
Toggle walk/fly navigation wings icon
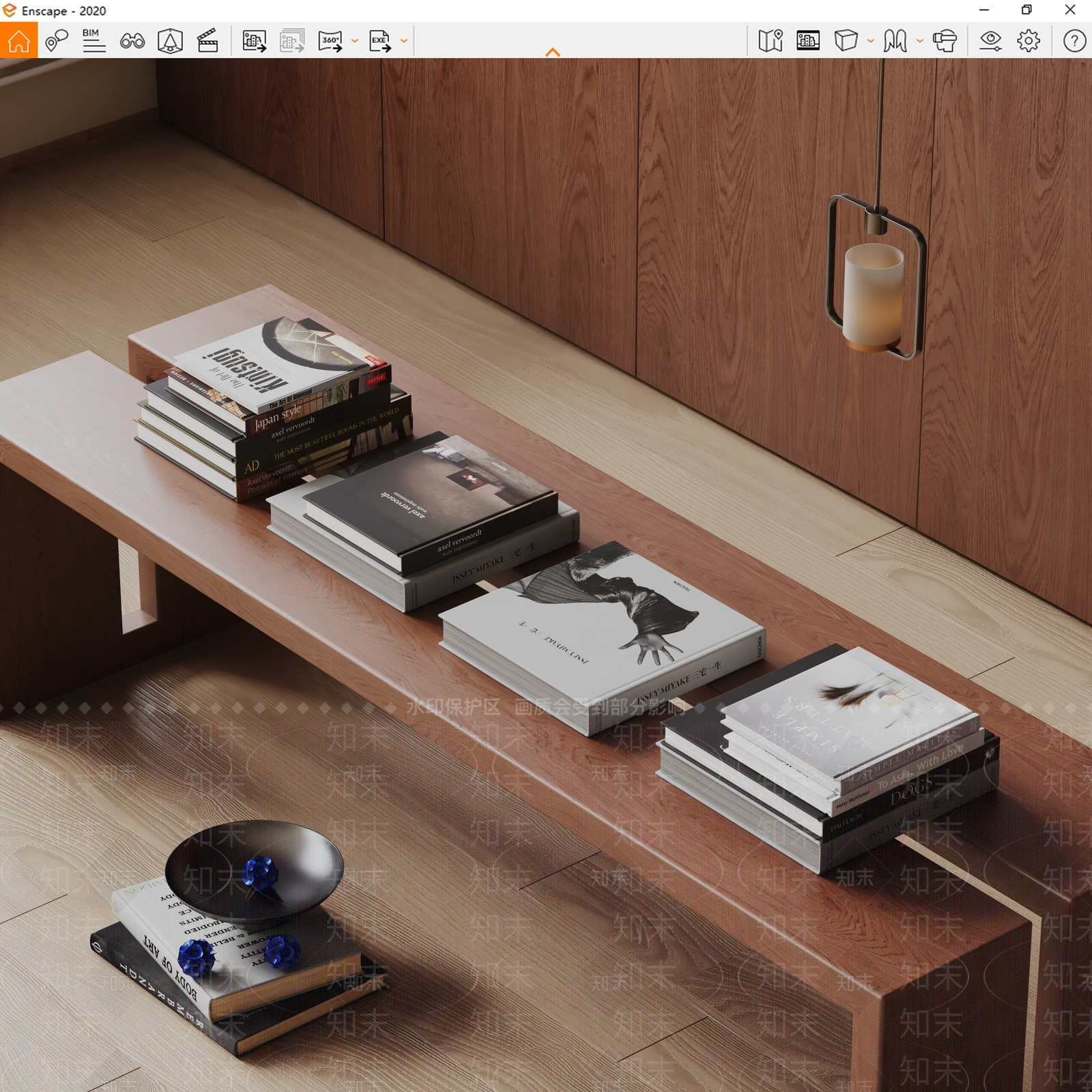(895, 41)
